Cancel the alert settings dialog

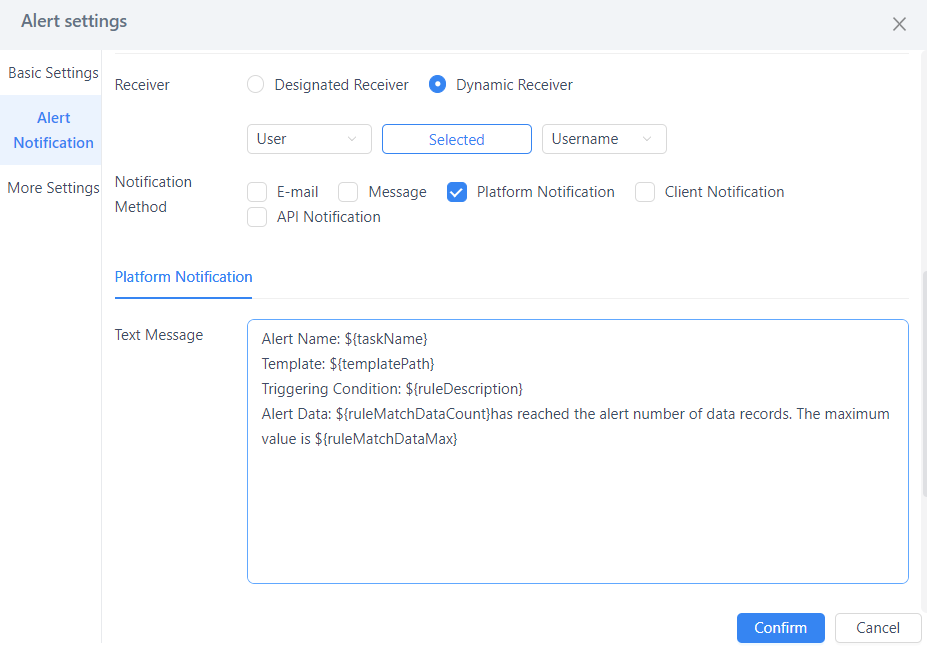click(x=877, y=628)
